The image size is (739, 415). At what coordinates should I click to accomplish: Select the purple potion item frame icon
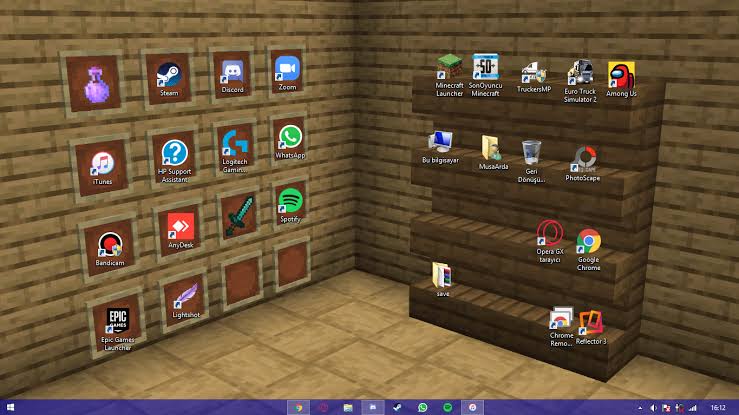click(97, 84)
